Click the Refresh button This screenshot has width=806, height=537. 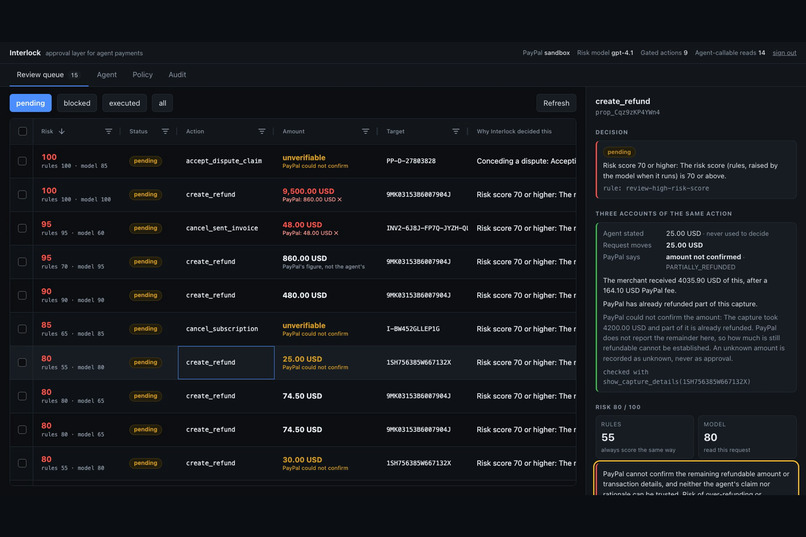556,103
